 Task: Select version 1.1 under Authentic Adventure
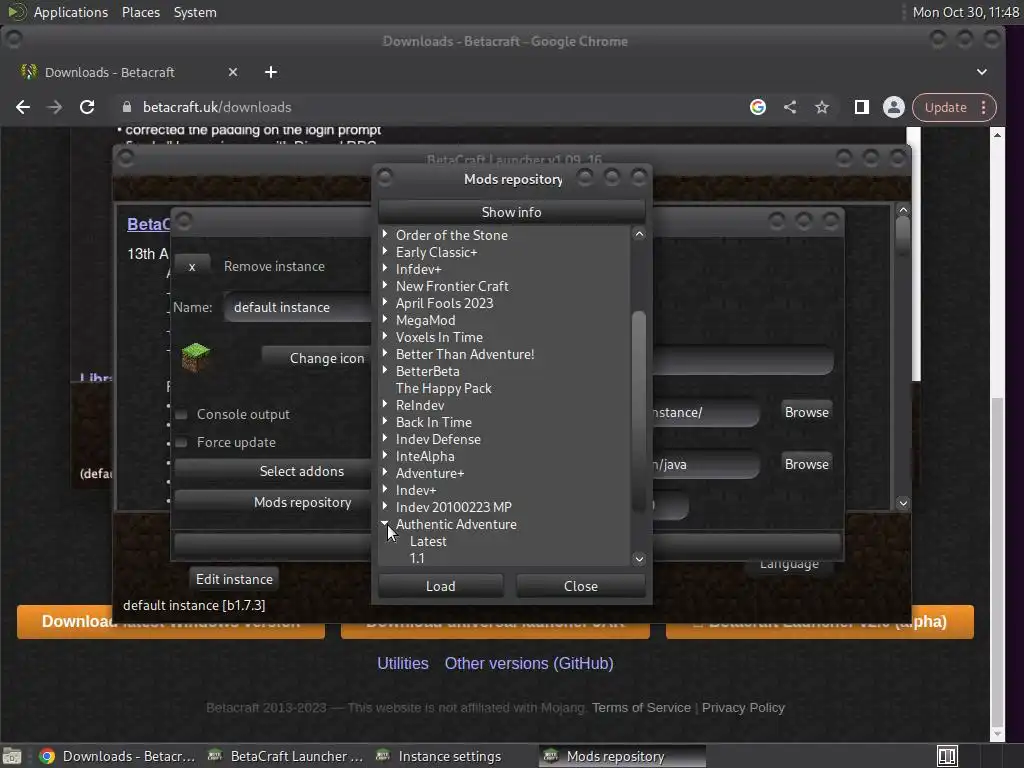[x=417, y=558]
